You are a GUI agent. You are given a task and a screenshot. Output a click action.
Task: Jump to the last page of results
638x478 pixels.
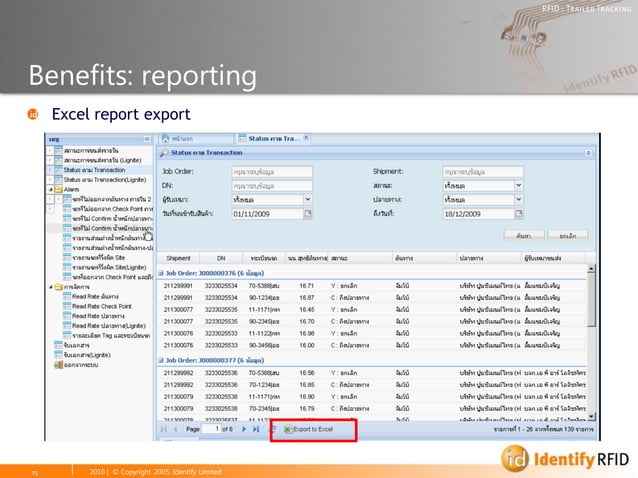(x=255, y=429)
